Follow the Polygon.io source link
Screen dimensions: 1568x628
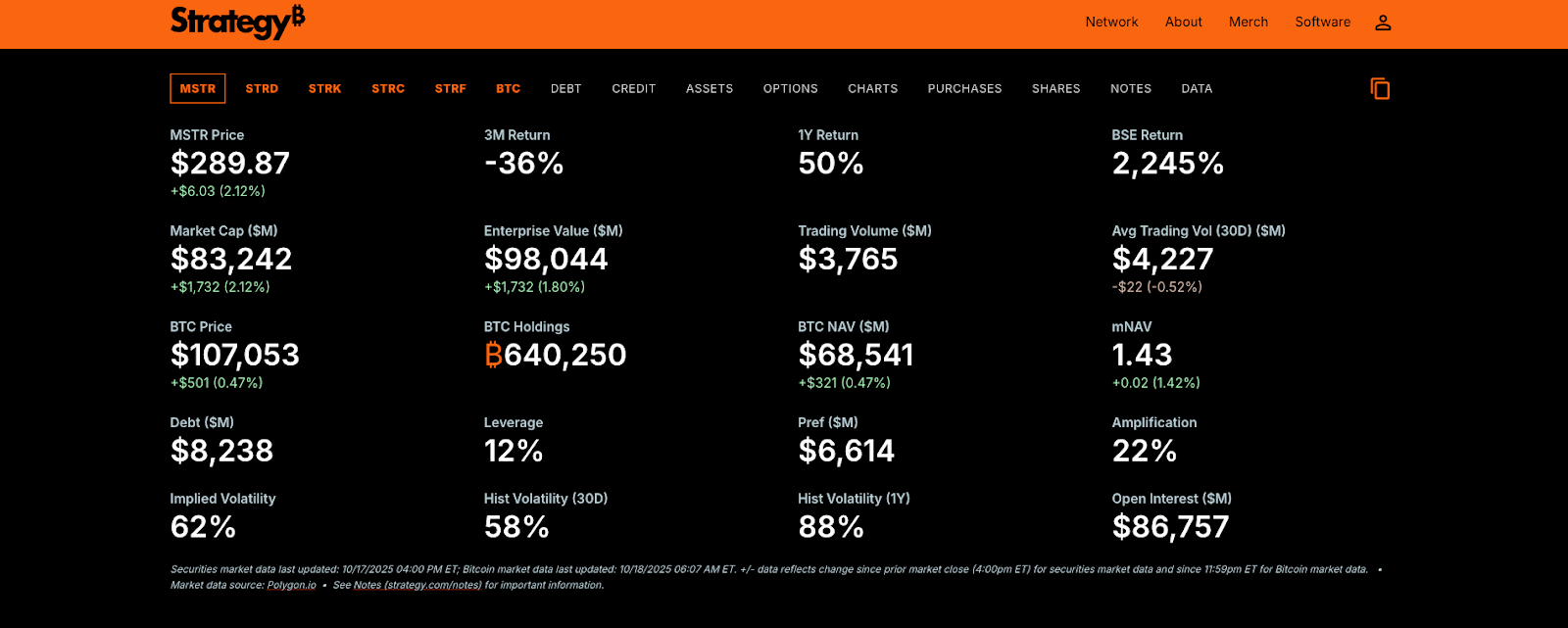tap(291, 585)
